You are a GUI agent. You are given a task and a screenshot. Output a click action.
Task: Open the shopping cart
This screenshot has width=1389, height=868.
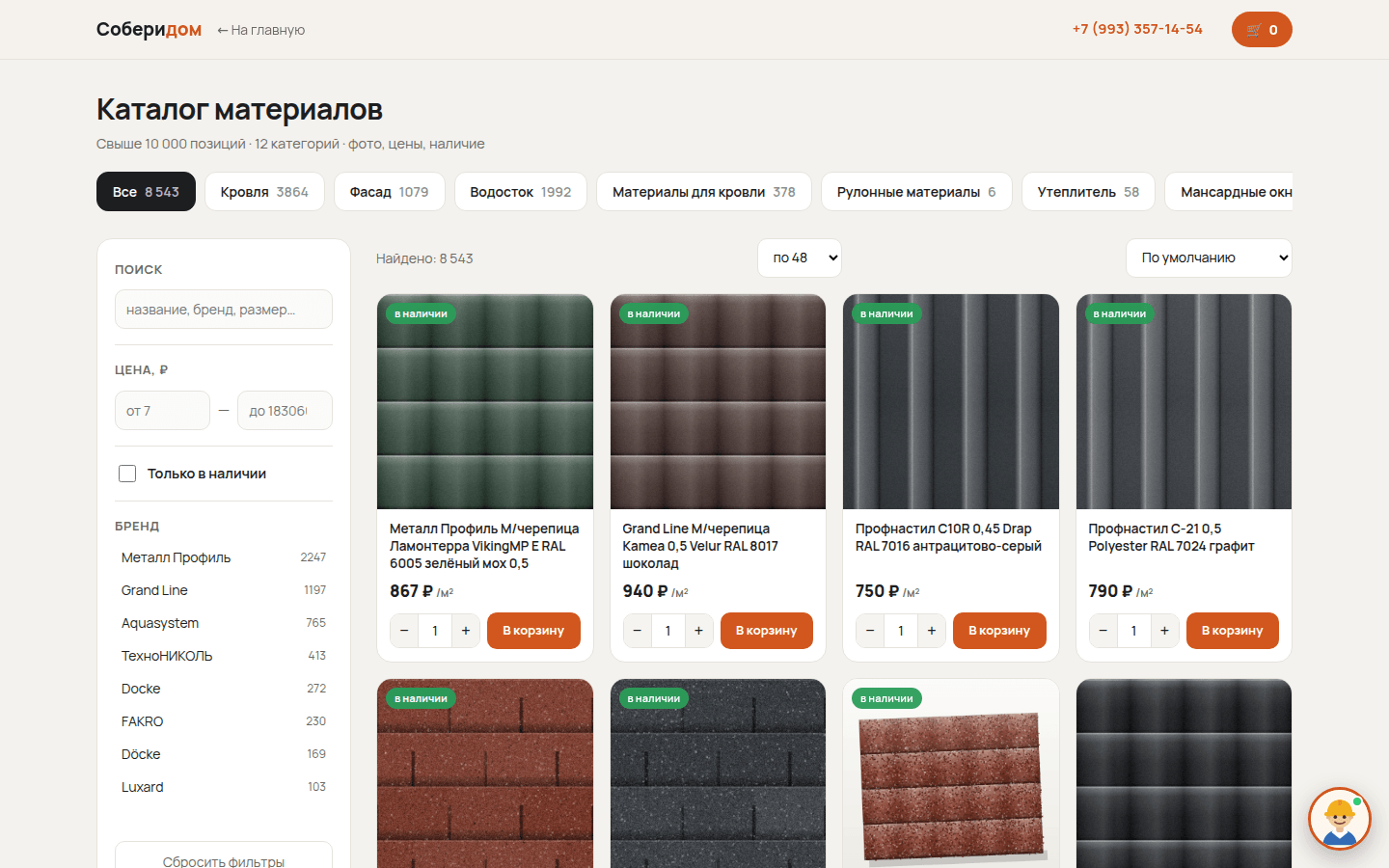coord(1262,30)
